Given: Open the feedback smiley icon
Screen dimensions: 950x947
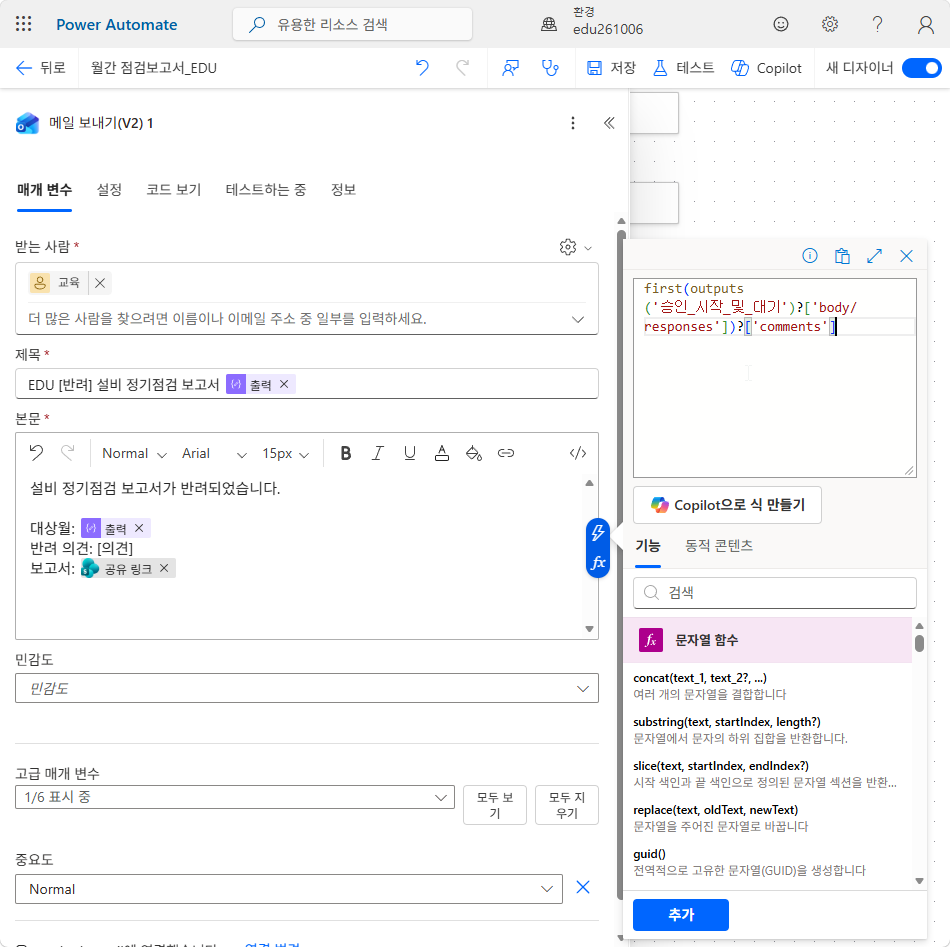Looking at the screenshot, I should click(781, 24).
